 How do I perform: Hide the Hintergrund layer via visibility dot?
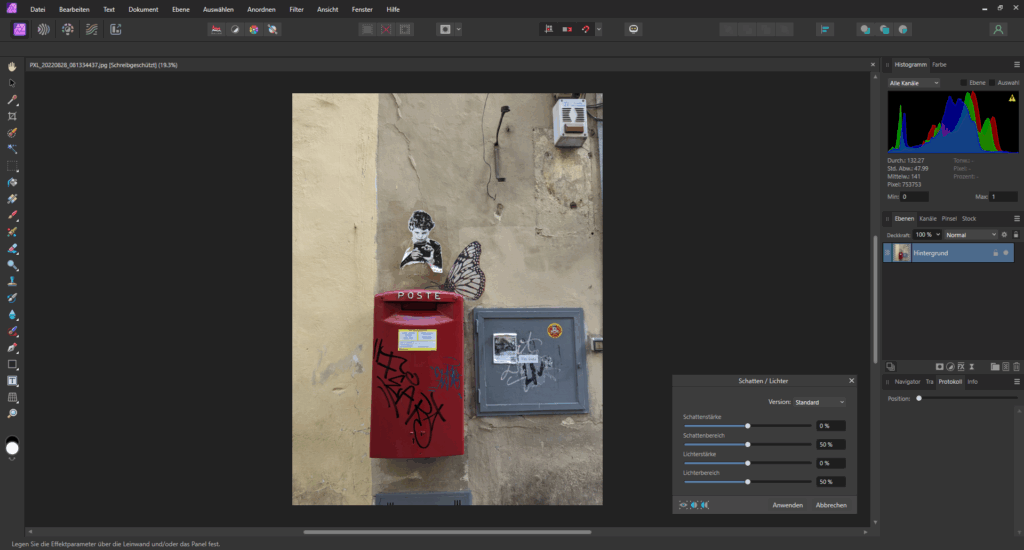coord(1006,253)
